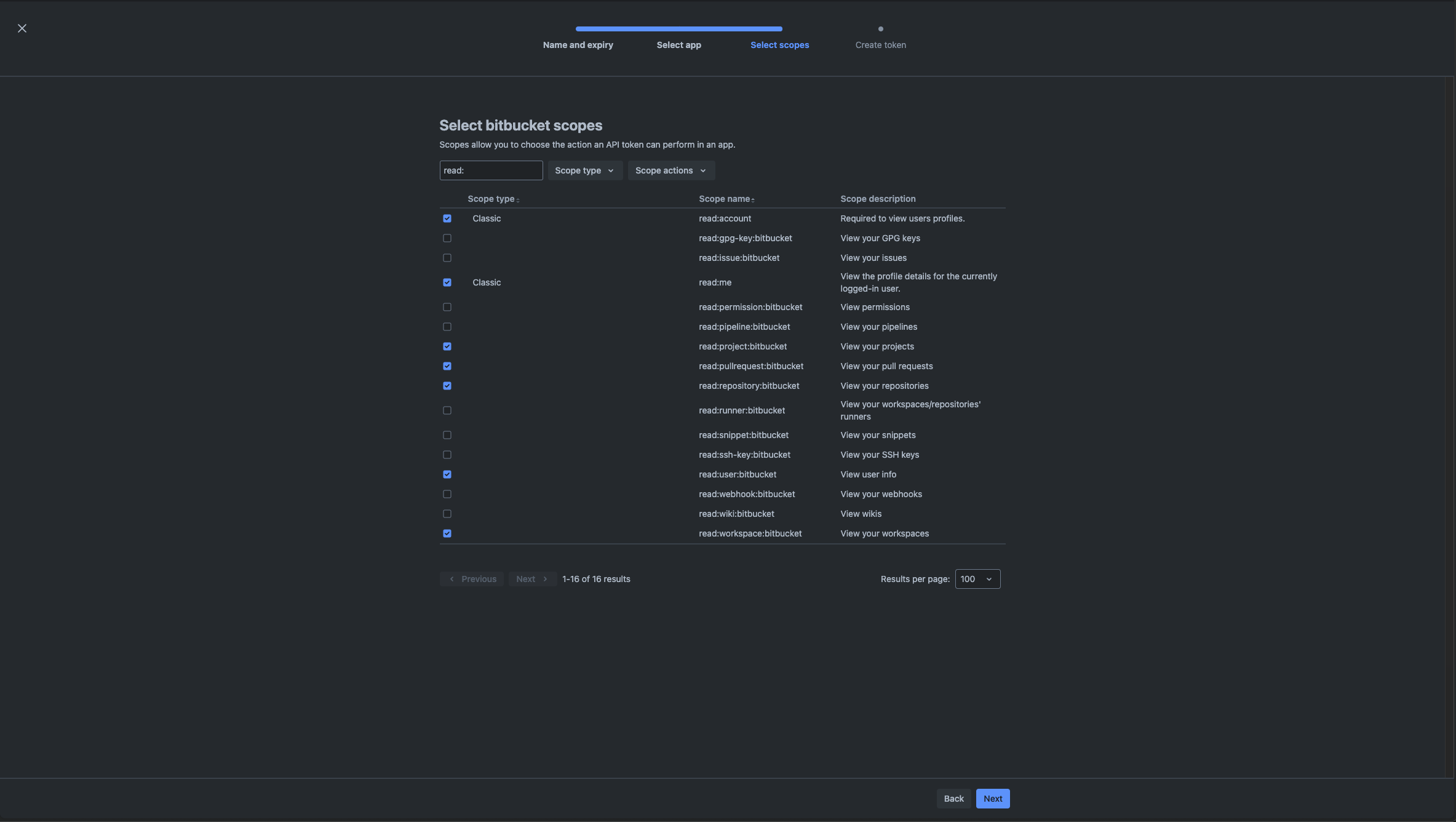Go to the Select app step

pos(678,45)
